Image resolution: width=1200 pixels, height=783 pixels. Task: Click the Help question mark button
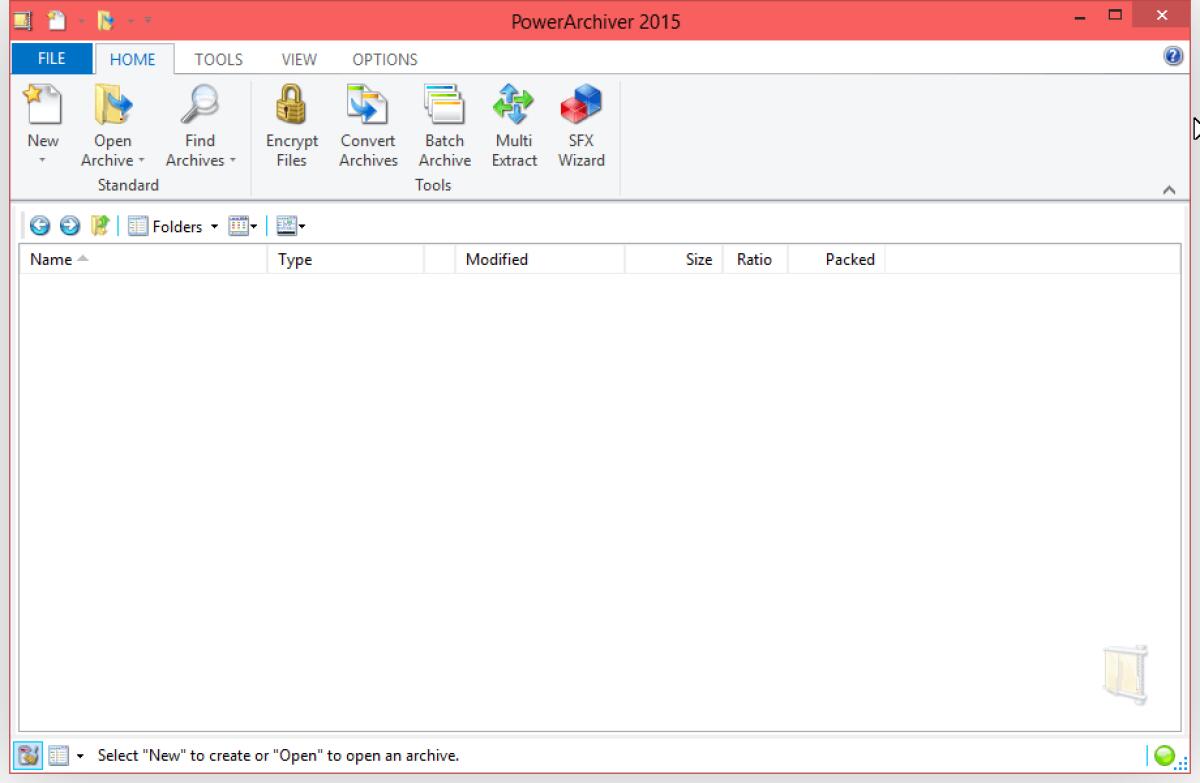(x=1172, y=54)
